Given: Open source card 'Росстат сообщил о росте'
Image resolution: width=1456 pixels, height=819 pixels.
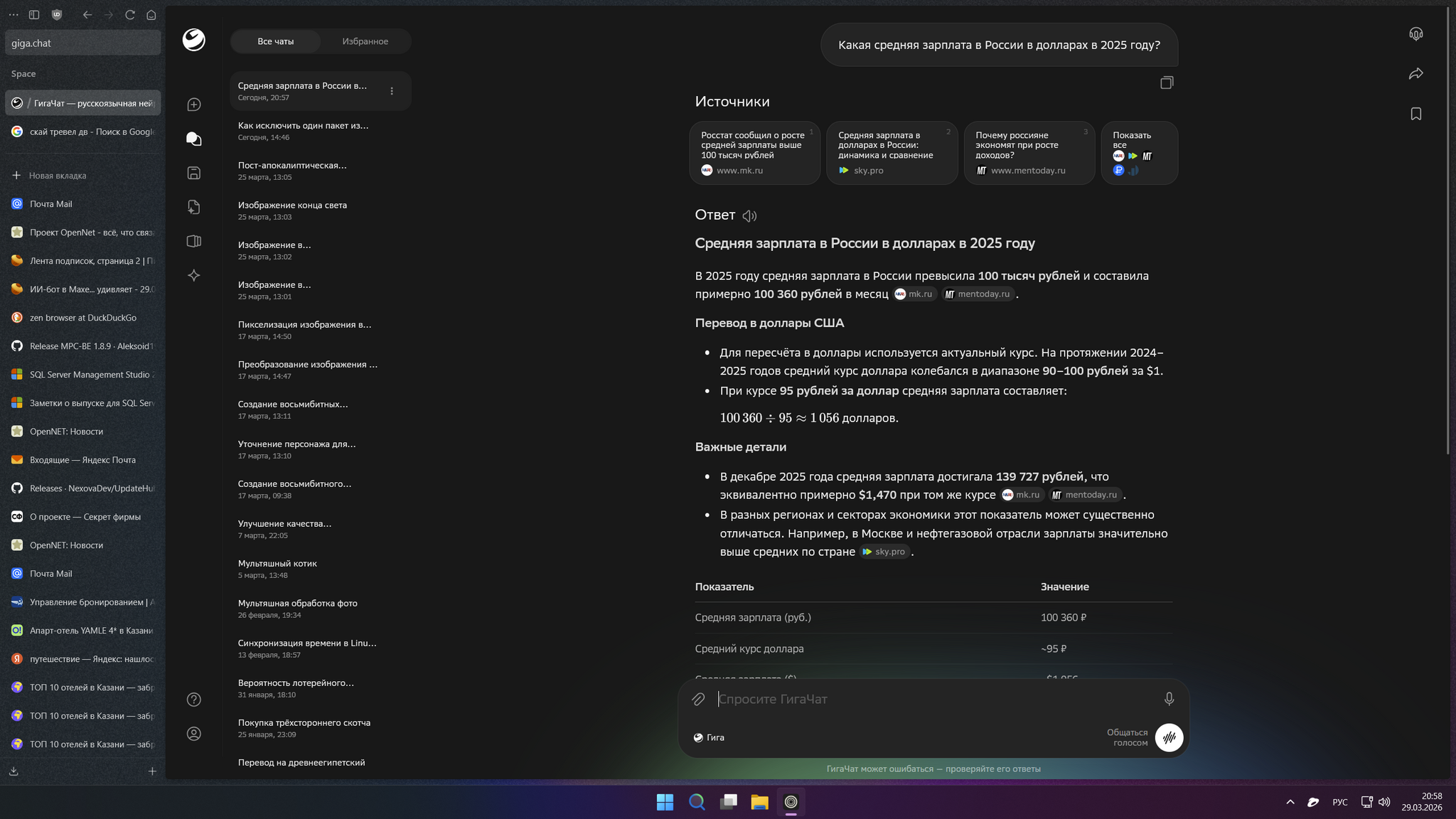Looking at the screenshot, I should pos(755,153).
